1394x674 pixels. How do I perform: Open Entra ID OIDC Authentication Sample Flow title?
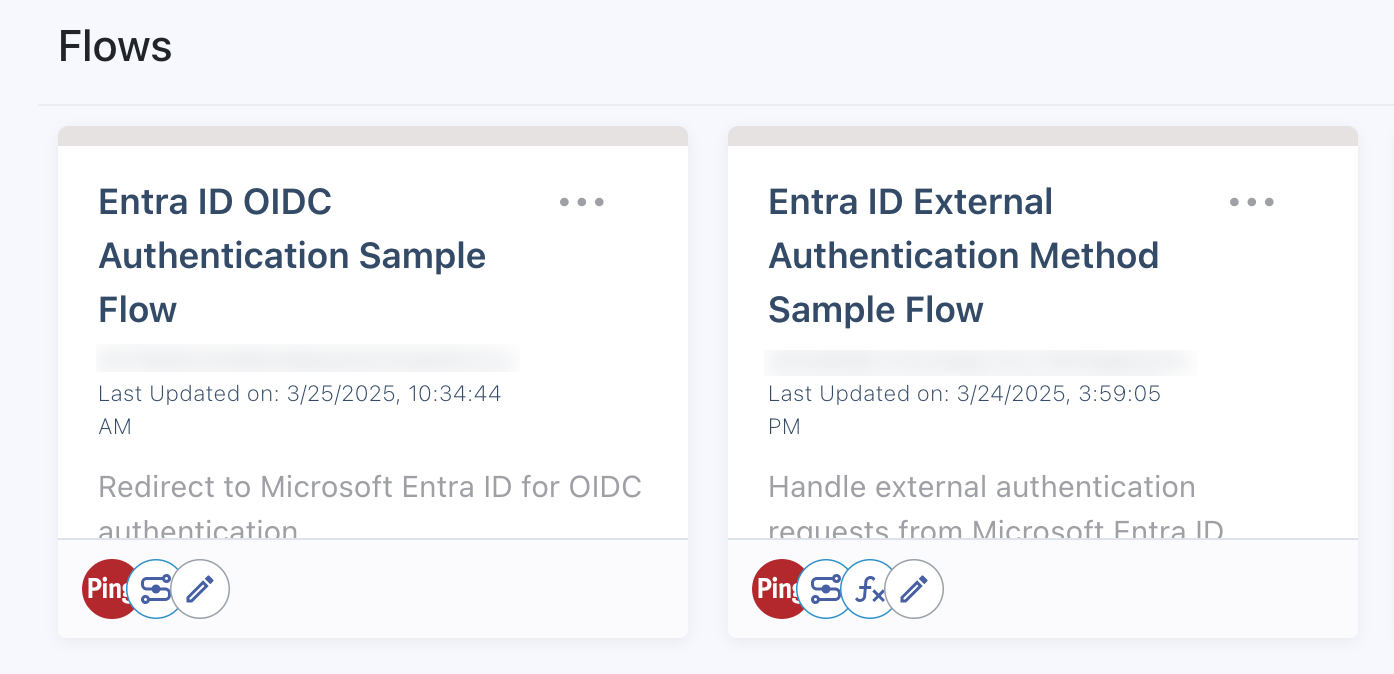coord(291,256)
